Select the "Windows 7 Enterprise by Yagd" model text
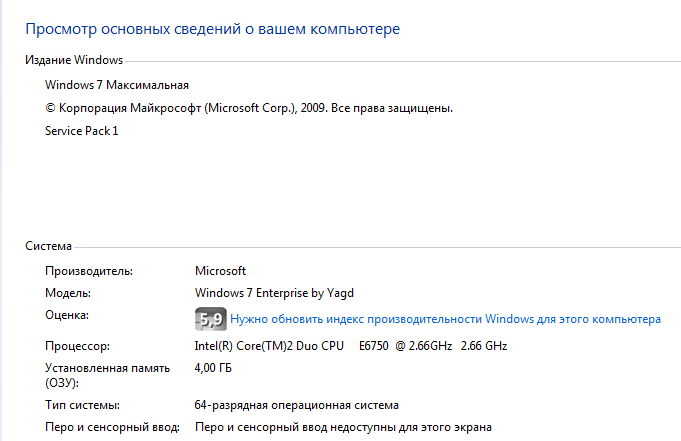Screen dimensions: 681x441 point(274,293)
